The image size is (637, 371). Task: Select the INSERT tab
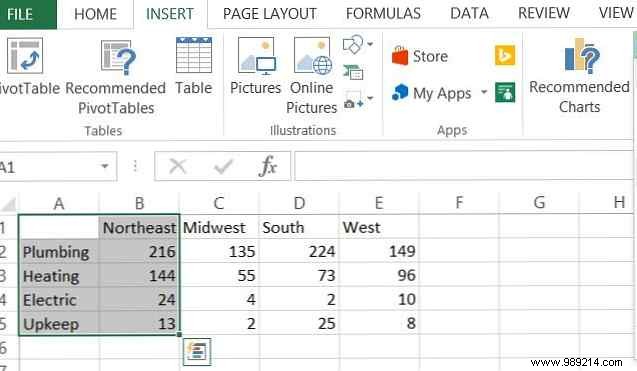tap(170, 14)
